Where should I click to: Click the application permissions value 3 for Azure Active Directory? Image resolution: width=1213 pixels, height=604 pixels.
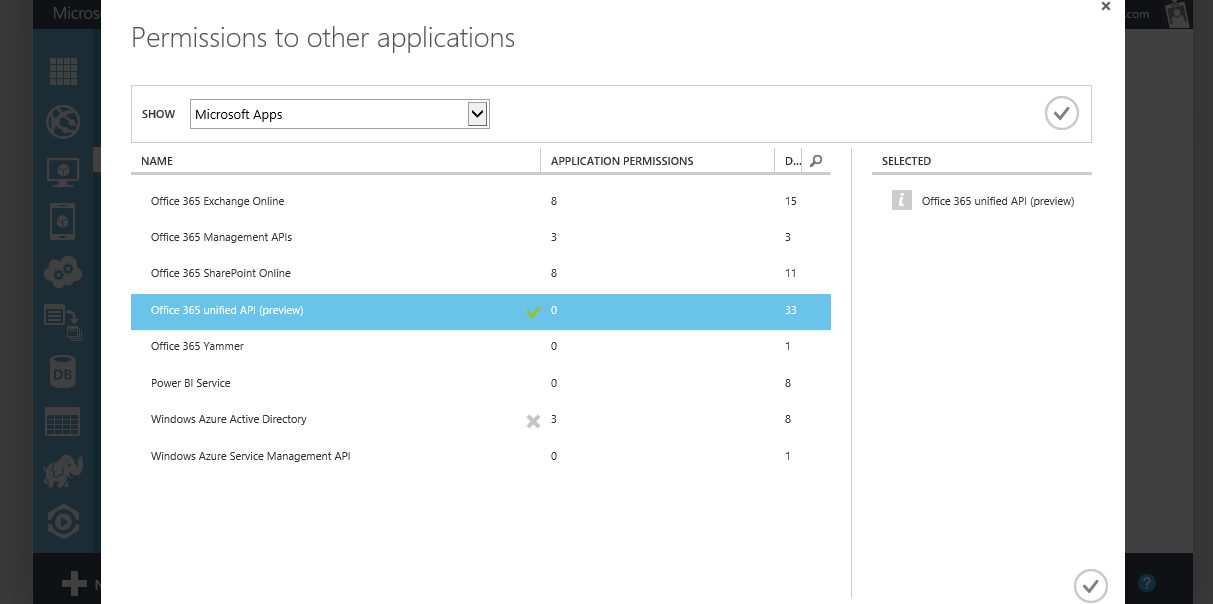click(554, 419)
